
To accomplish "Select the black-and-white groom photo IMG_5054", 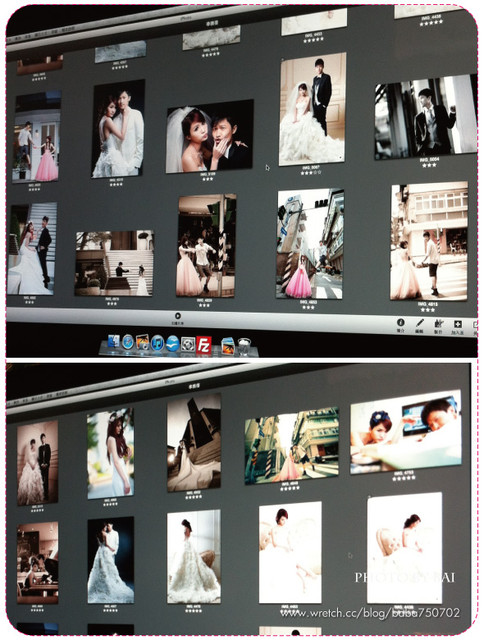I will pos(426,117).
